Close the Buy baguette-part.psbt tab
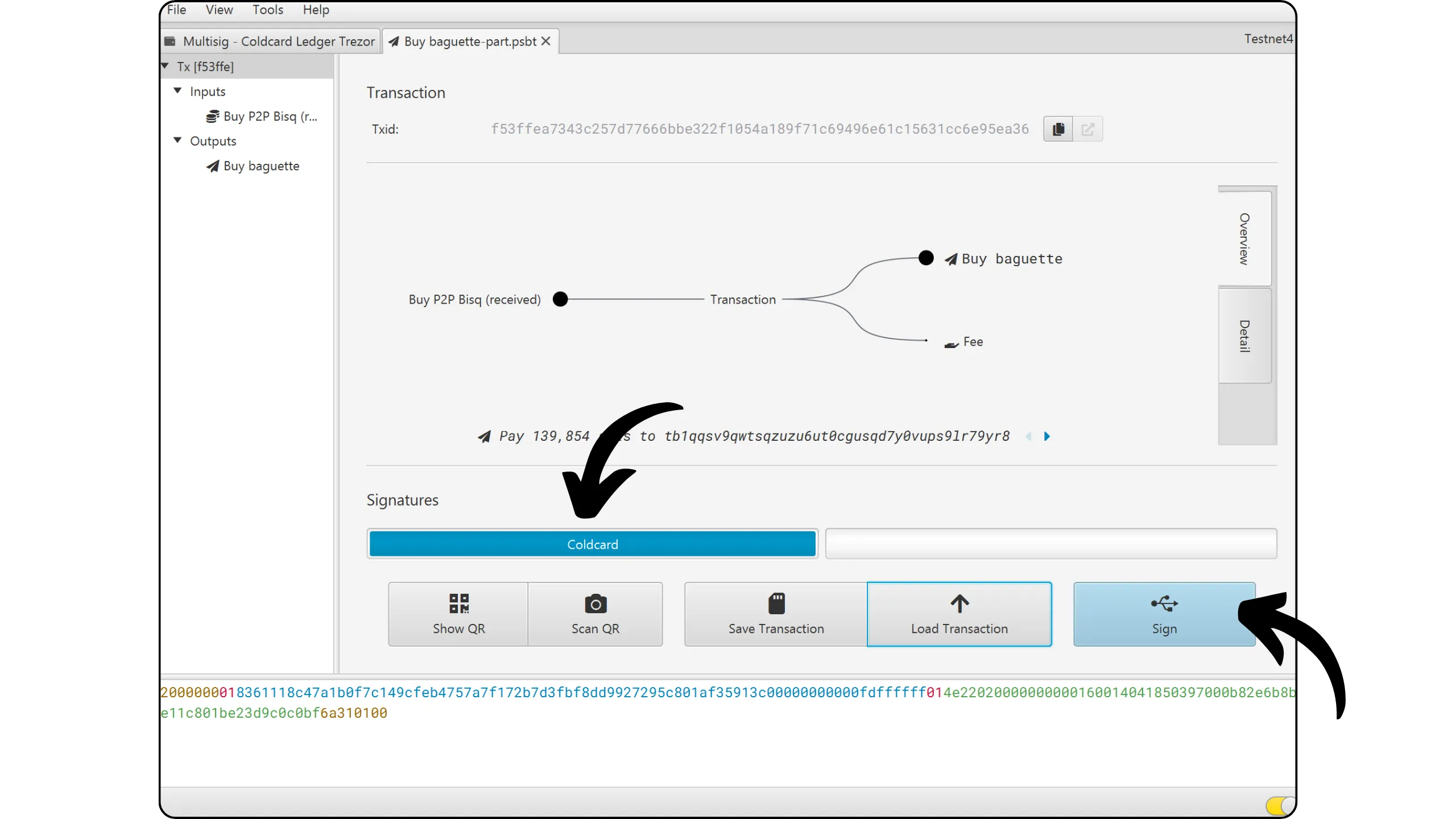This screenshot has width=1456, height=819. (546, 42)
